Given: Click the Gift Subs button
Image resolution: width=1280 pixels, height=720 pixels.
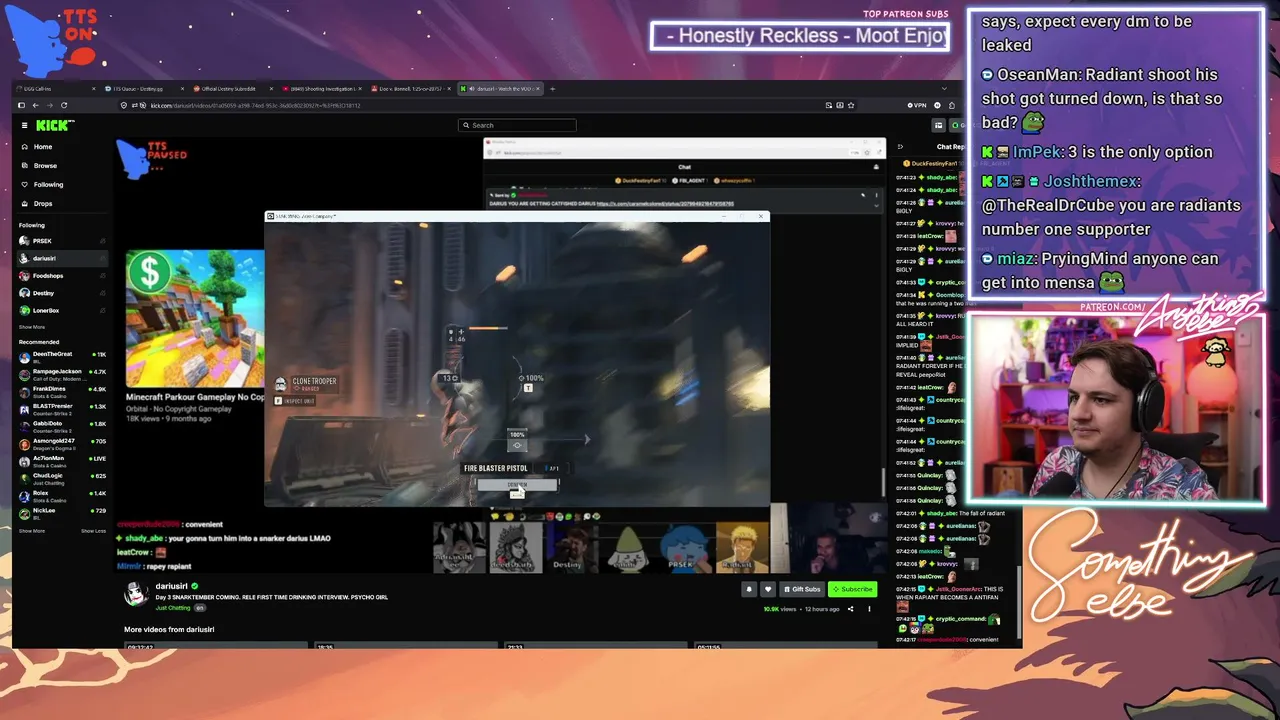Looking at the screenshot, I should click(x=802, y=589).
